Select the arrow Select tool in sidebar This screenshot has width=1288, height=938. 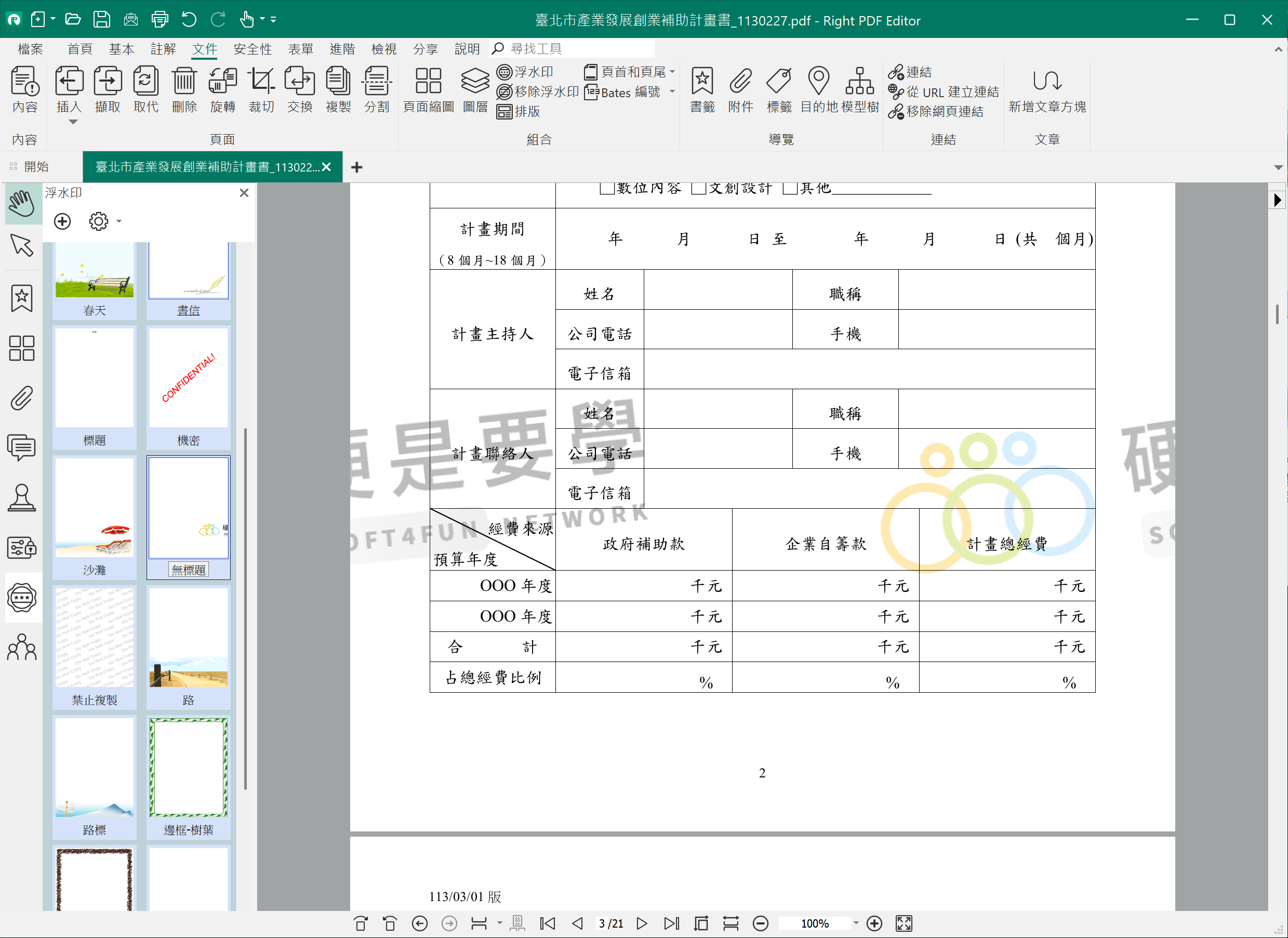(x=22, y=246)
